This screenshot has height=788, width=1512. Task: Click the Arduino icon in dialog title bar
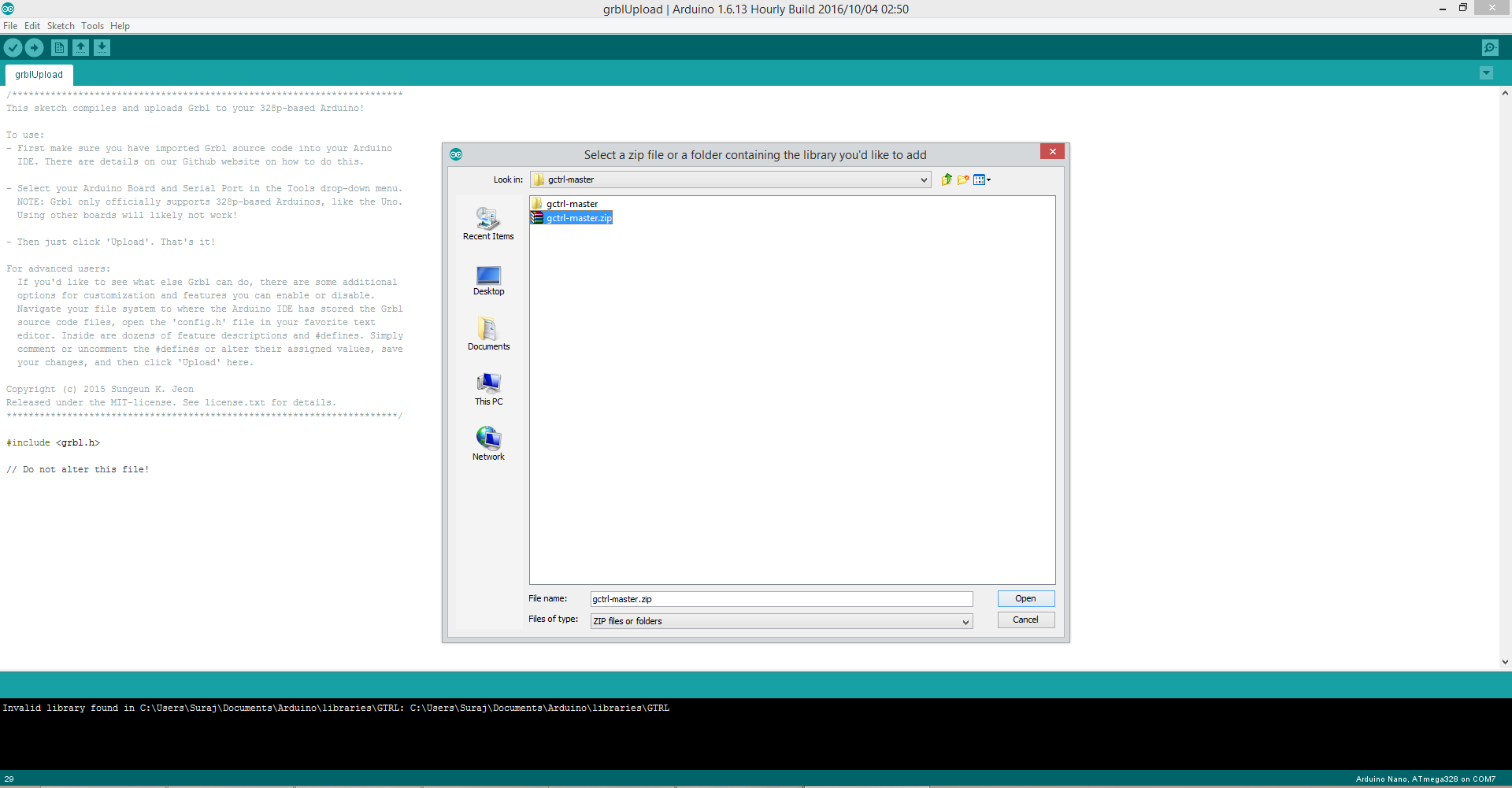[x=456, y=154]
